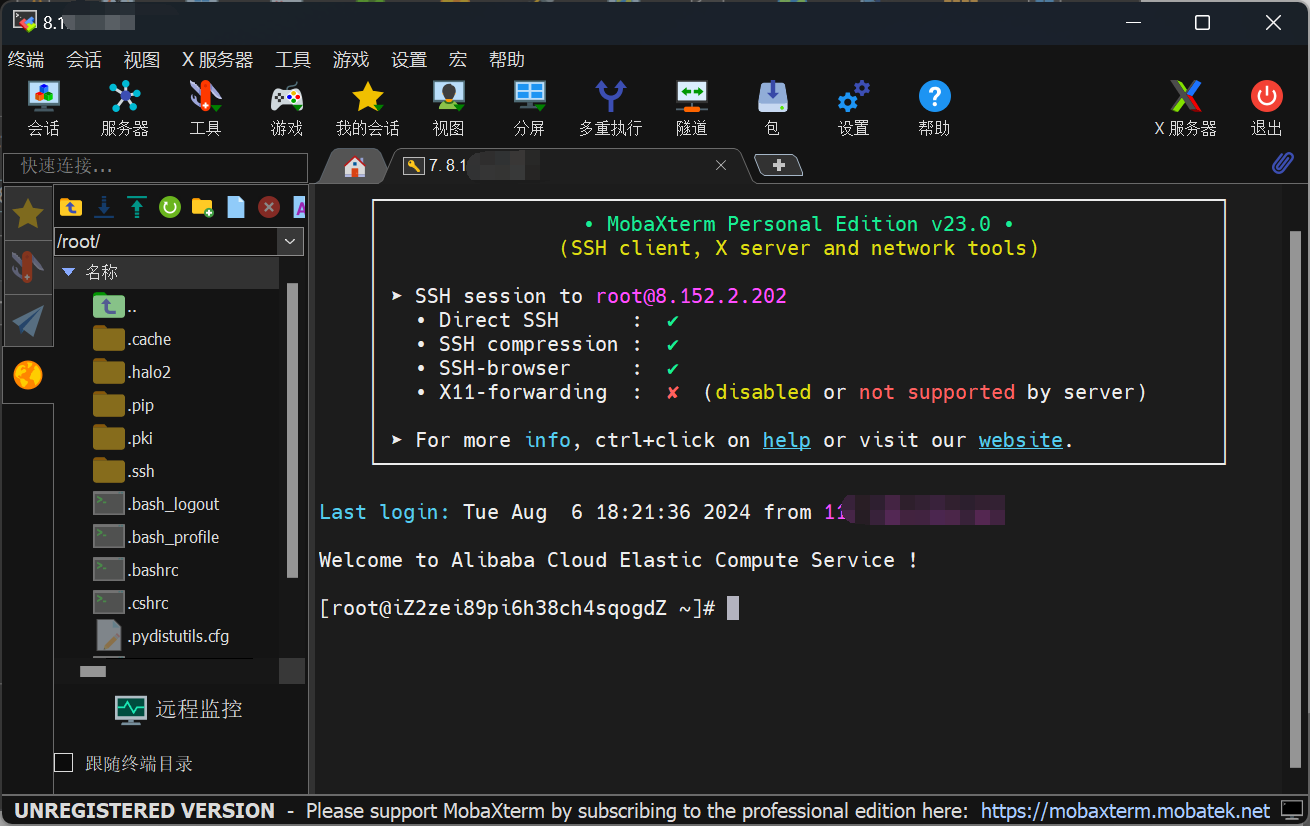Click the sidebar paper-plane Macros tab
Screen dimensions: 1310x826
click(28, 320)
